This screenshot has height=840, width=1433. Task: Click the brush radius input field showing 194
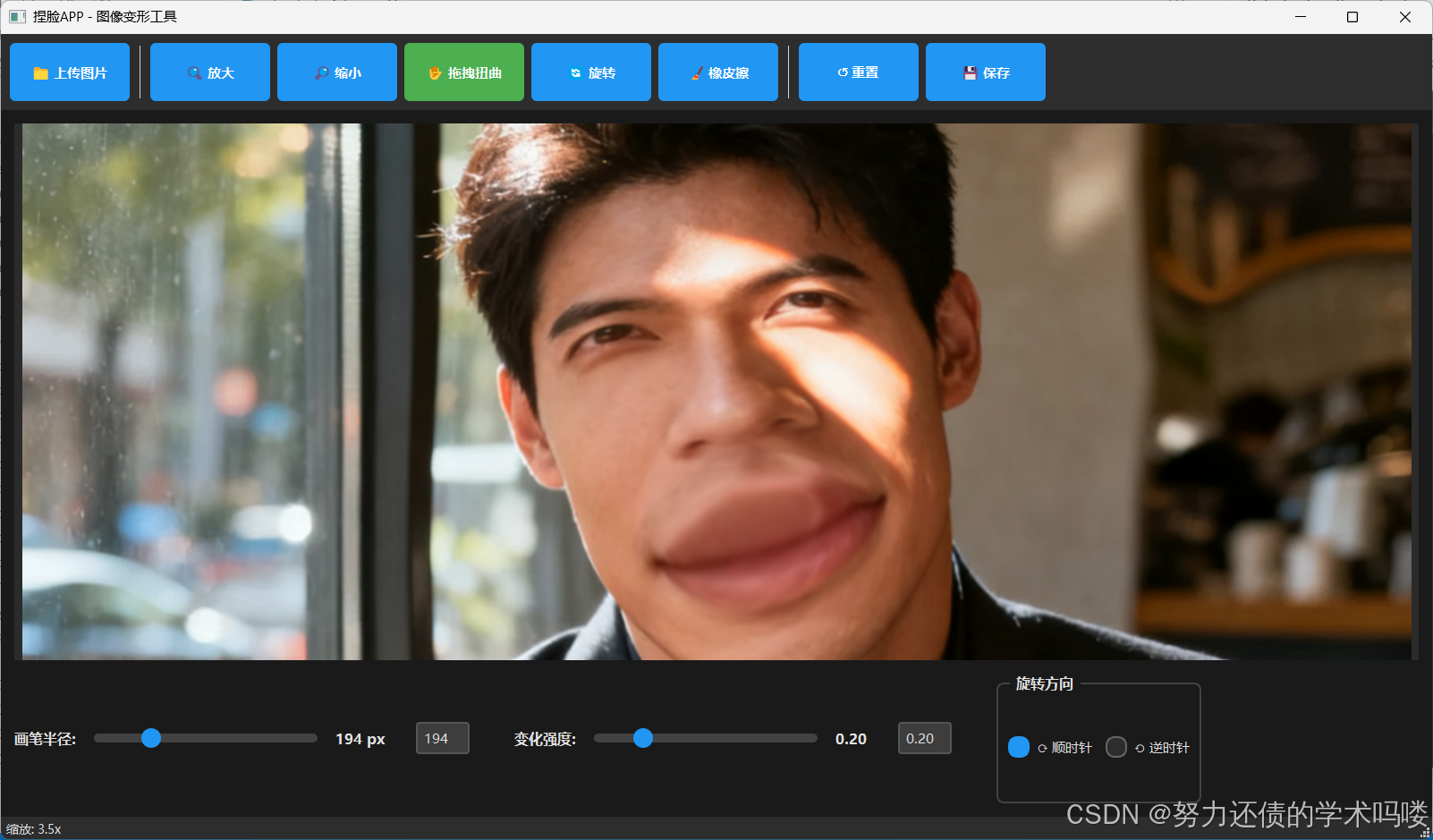(443, 738)
